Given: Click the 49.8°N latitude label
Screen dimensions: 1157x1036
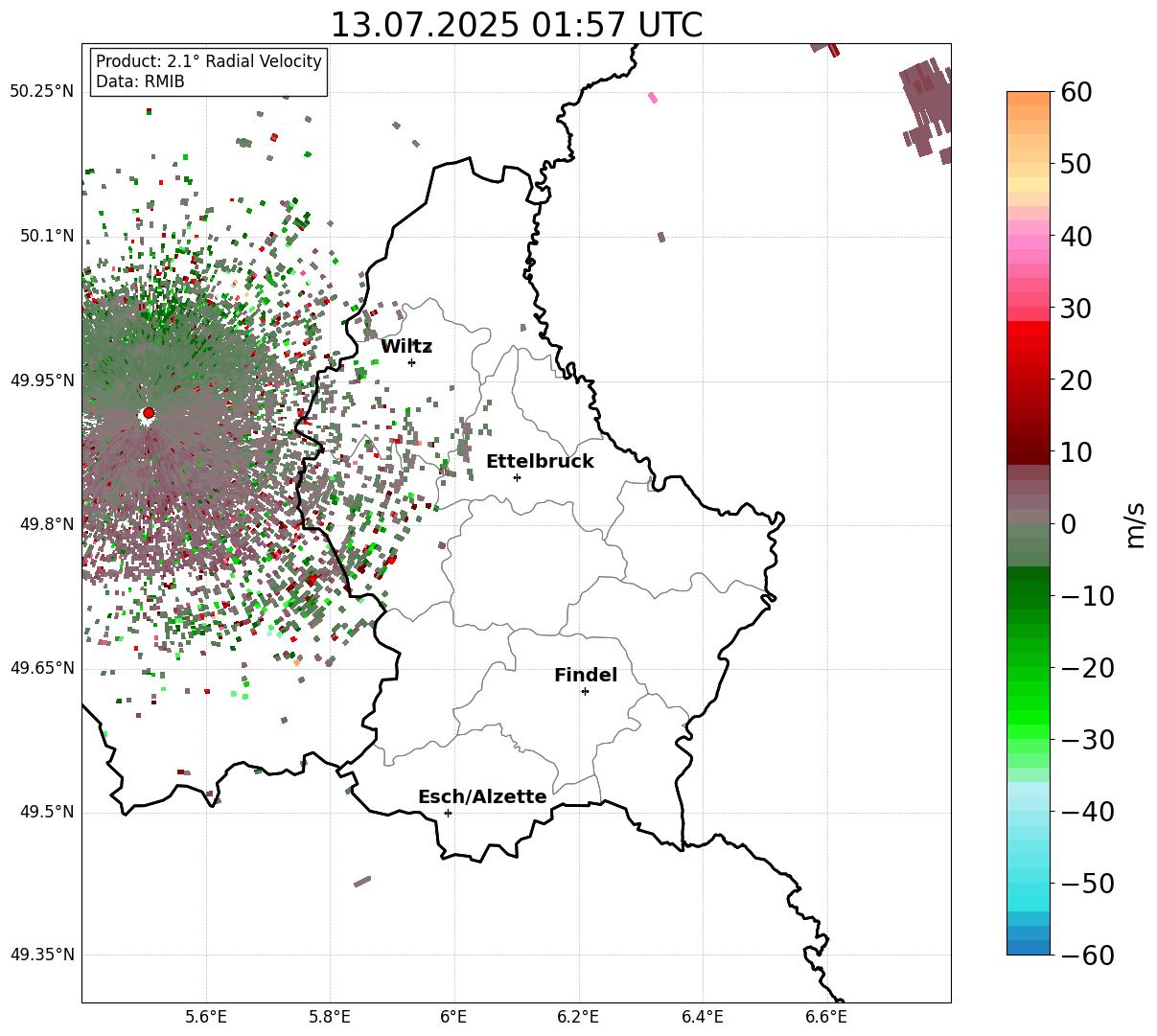Looking at the screenshot, I should tap(46, 524).
